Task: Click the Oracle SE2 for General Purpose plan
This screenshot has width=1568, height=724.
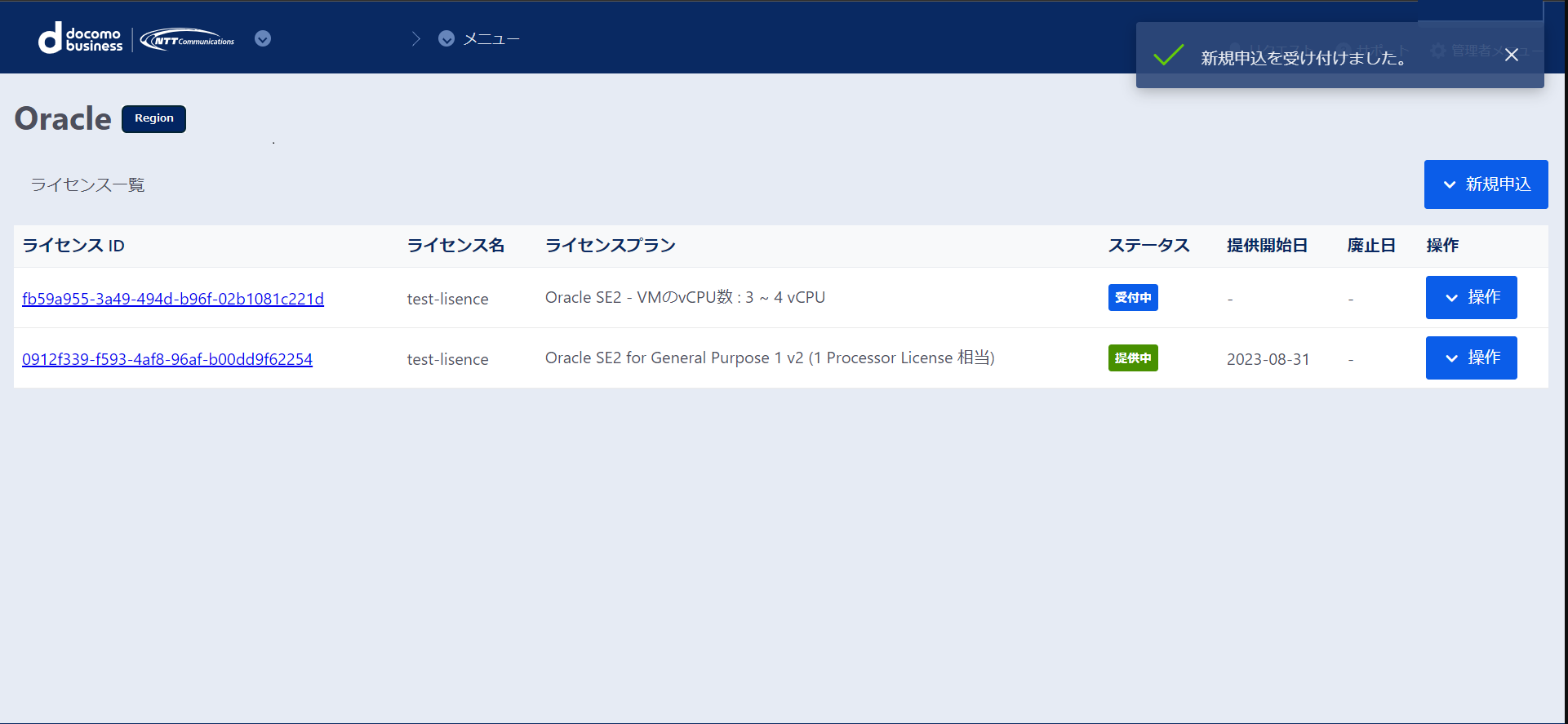Action: point(770,358)
